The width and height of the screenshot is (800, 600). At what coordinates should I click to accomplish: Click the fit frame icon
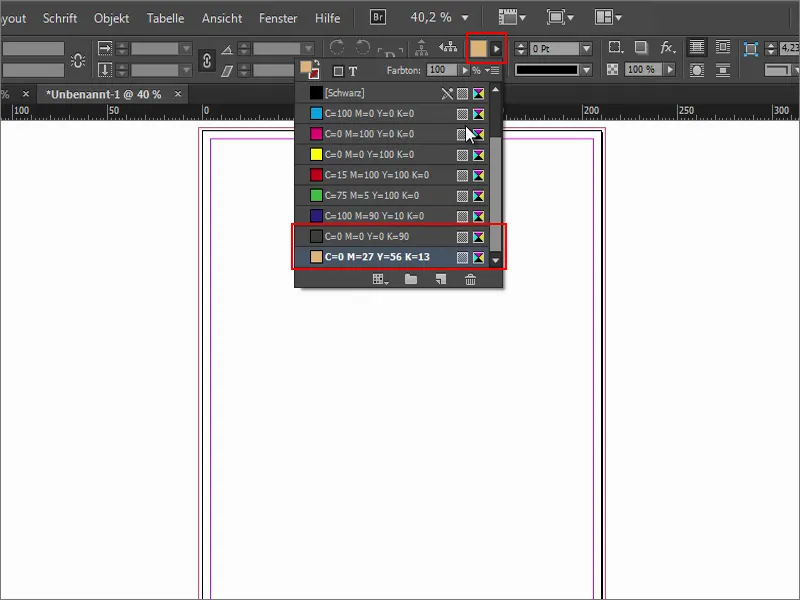(x=751, y=49)
